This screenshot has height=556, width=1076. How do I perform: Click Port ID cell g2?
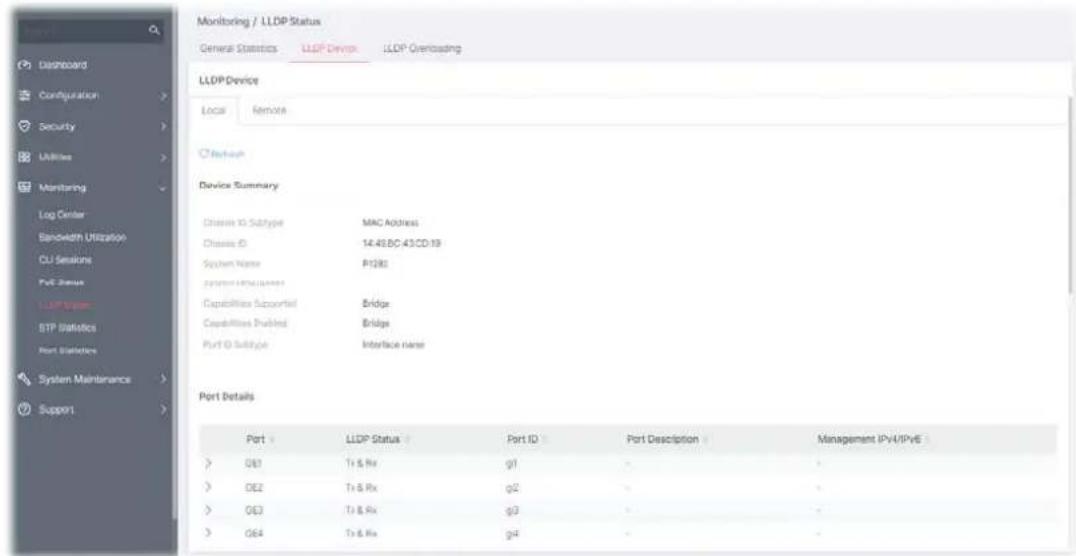[510, 487]
